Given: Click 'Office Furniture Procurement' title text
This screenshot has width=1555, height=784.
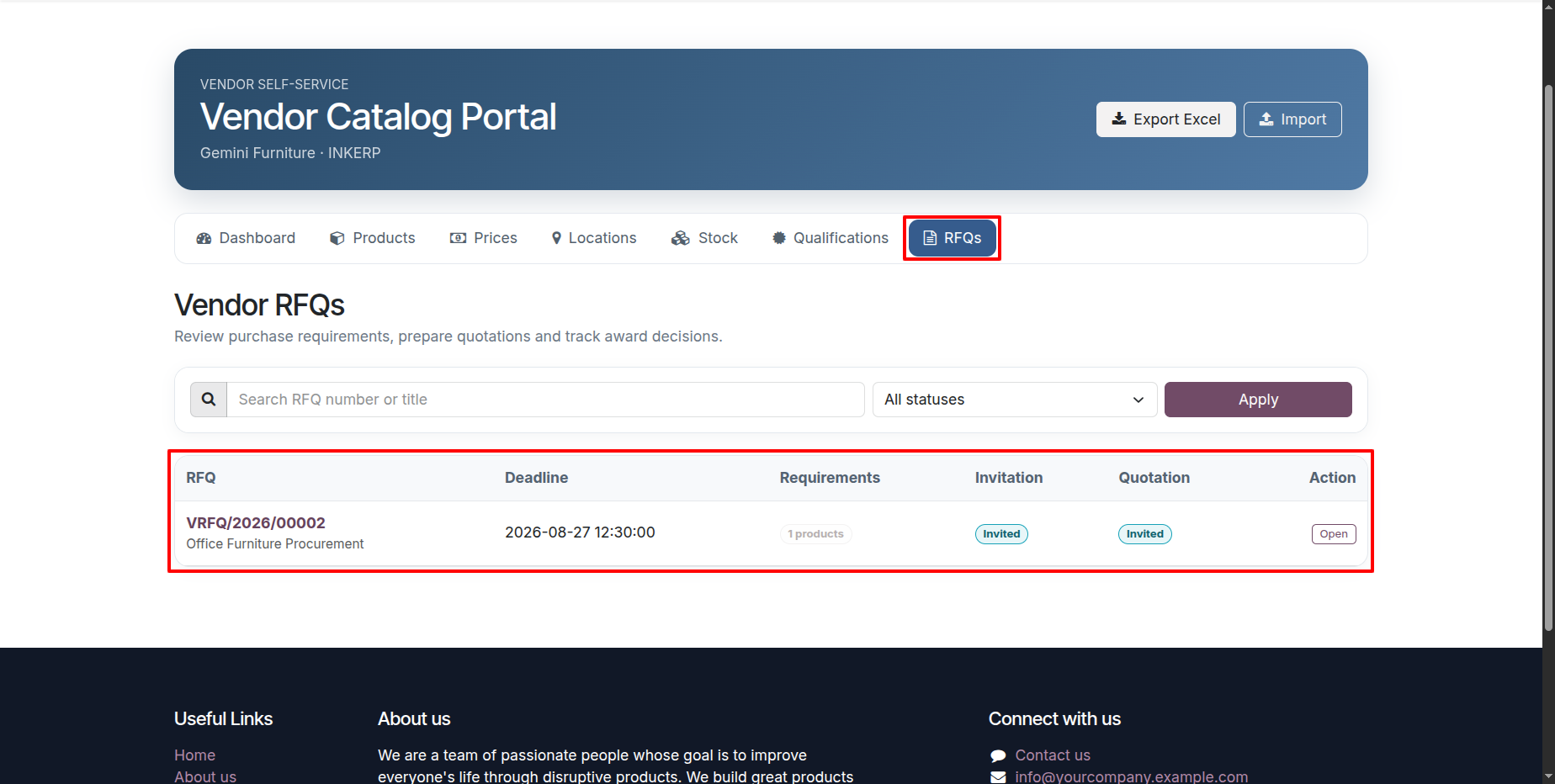Looking at the screenshot, I should (x=275, y=544).
